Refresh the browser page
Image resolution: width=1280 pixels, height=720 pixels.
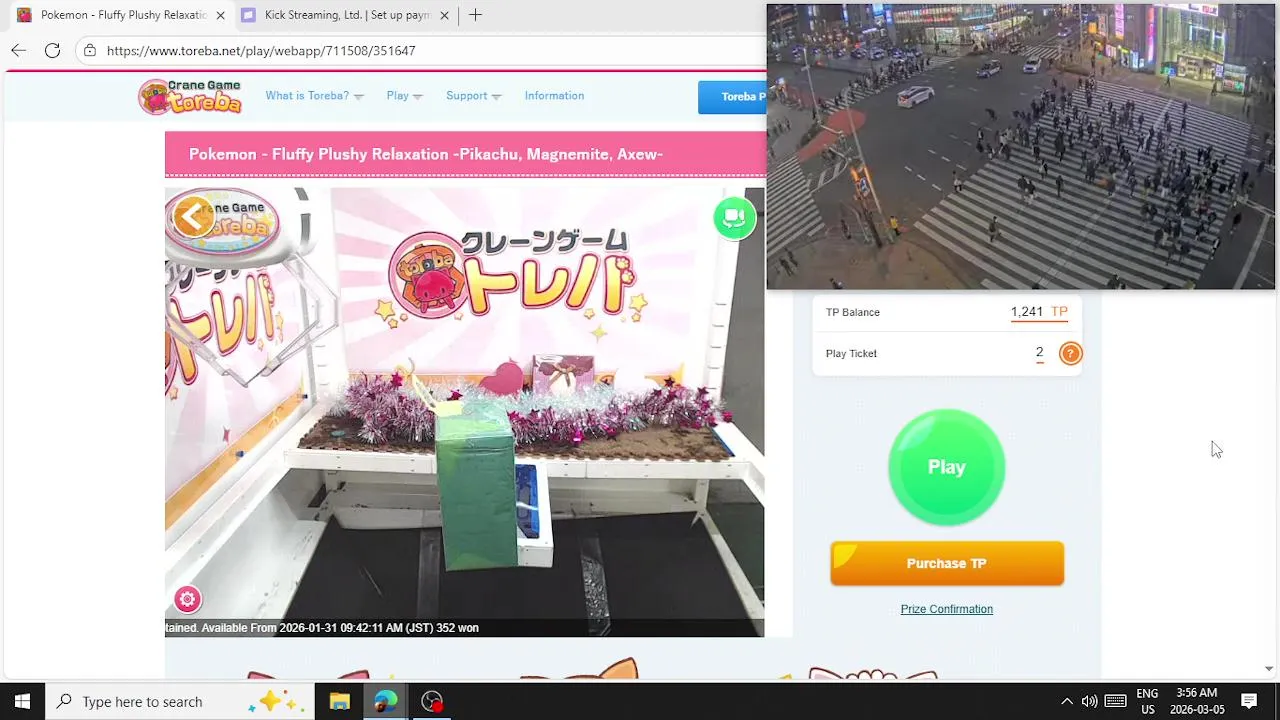click(x=52, y=50)
